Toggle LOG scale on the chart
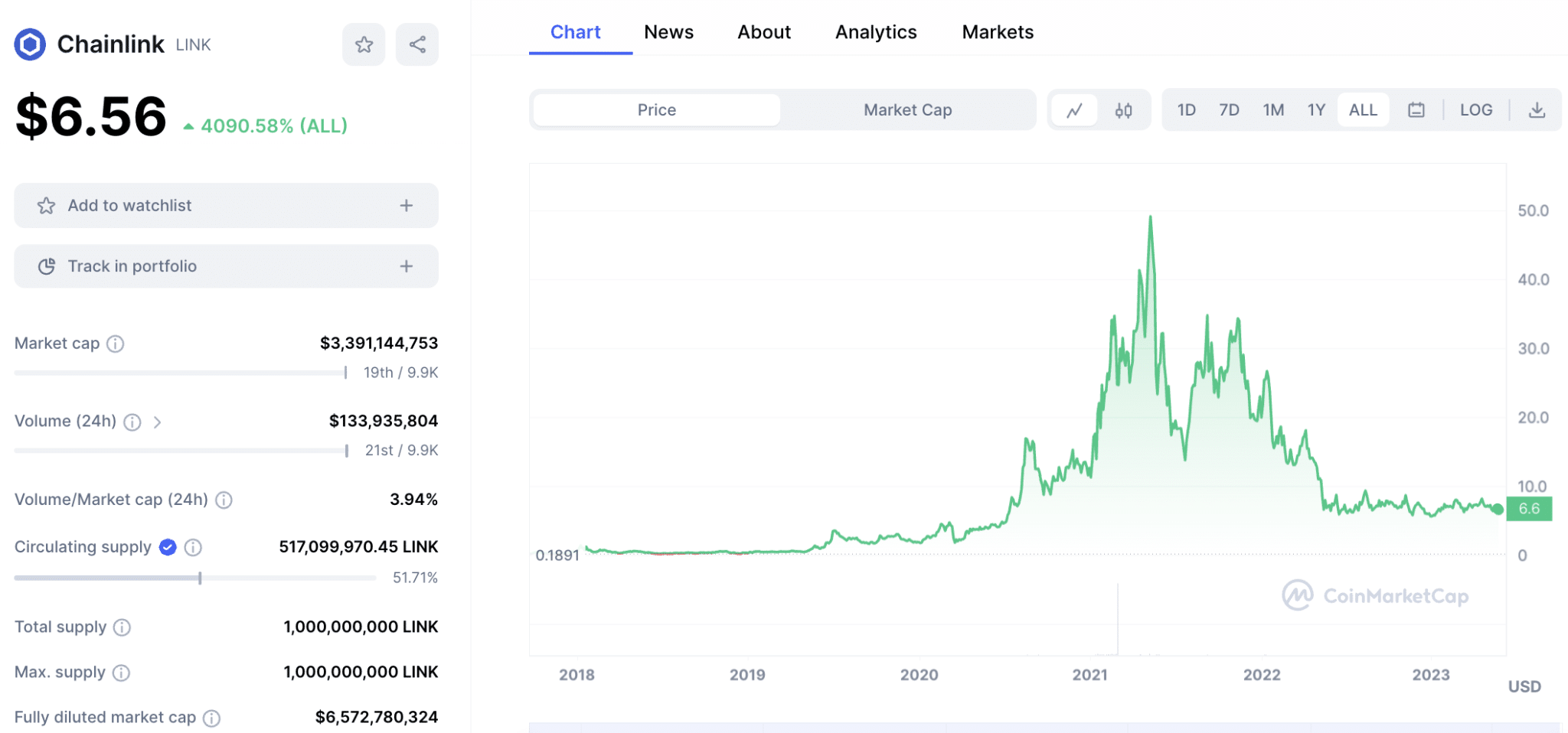1568x733 pixels. click(1475, 109)
